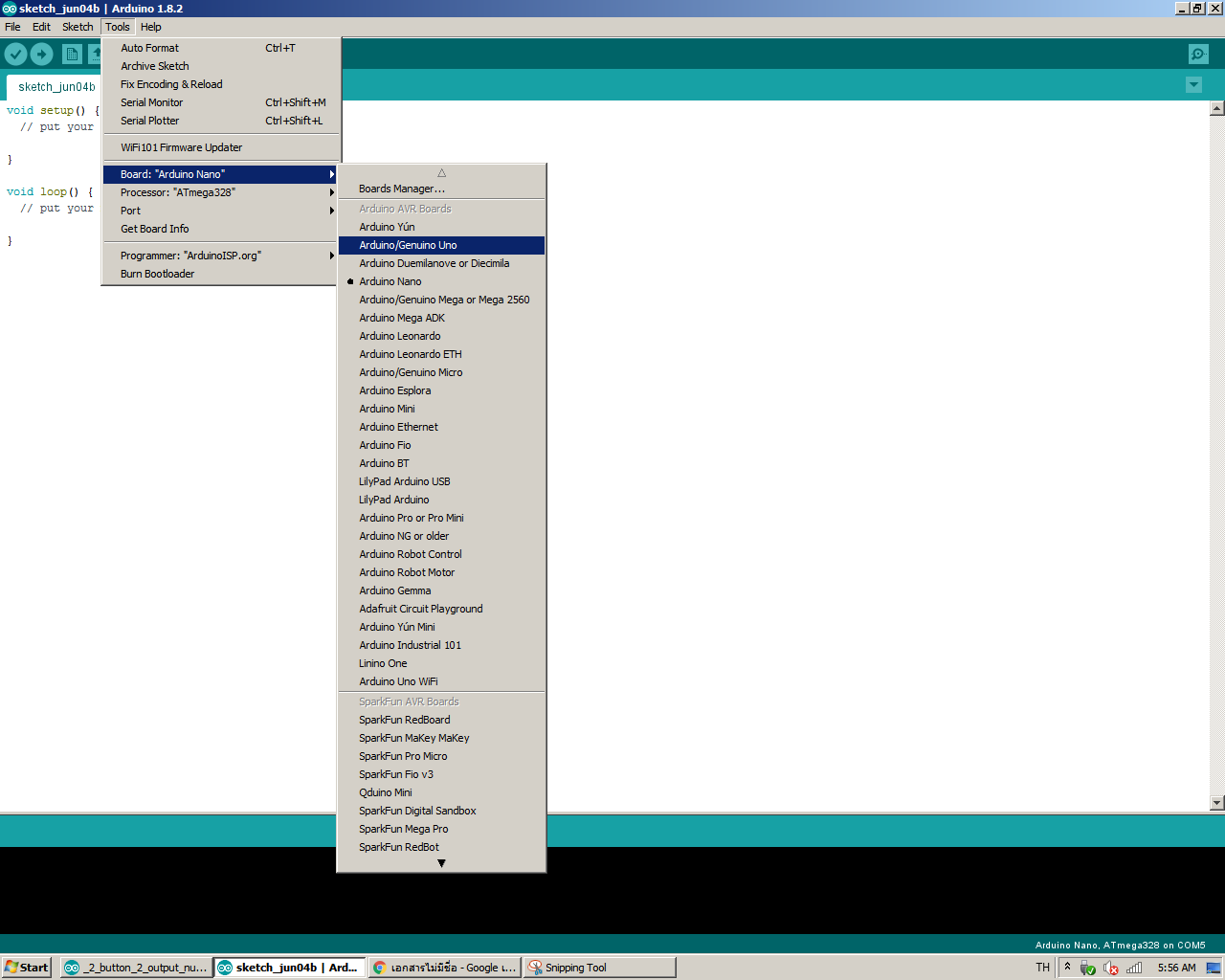Click the sketch_jun04b editor tab

point(56,87)
